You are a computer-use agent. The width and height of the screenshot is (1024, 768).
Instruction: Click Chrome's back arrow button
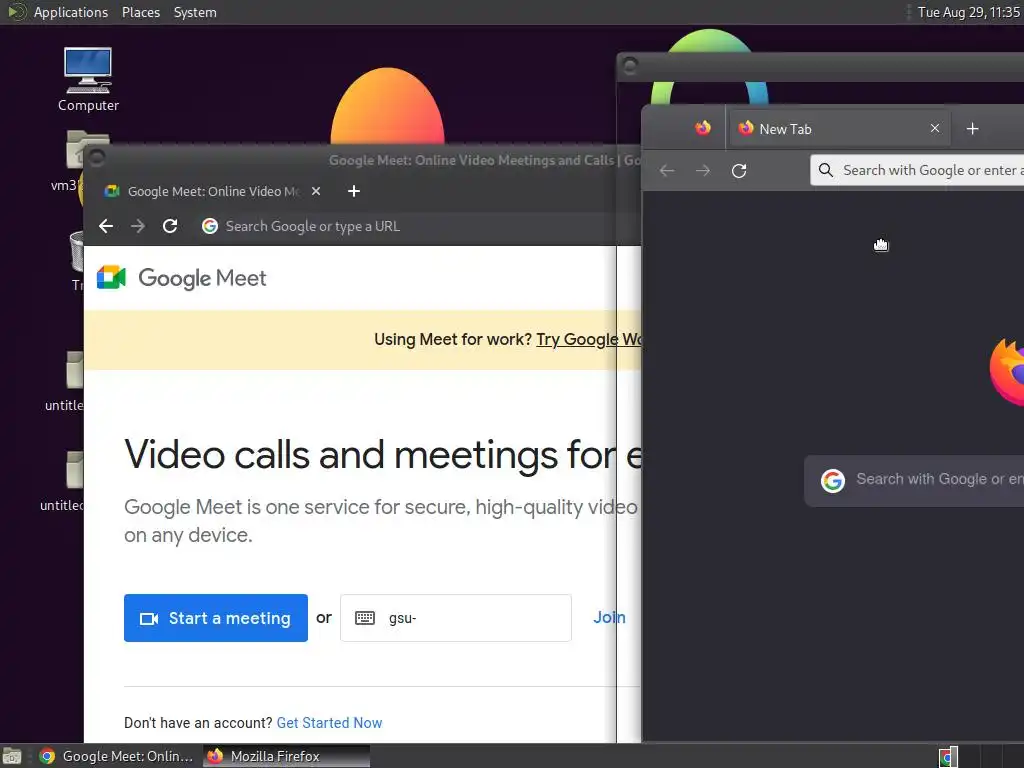click(x=106, y=226)
